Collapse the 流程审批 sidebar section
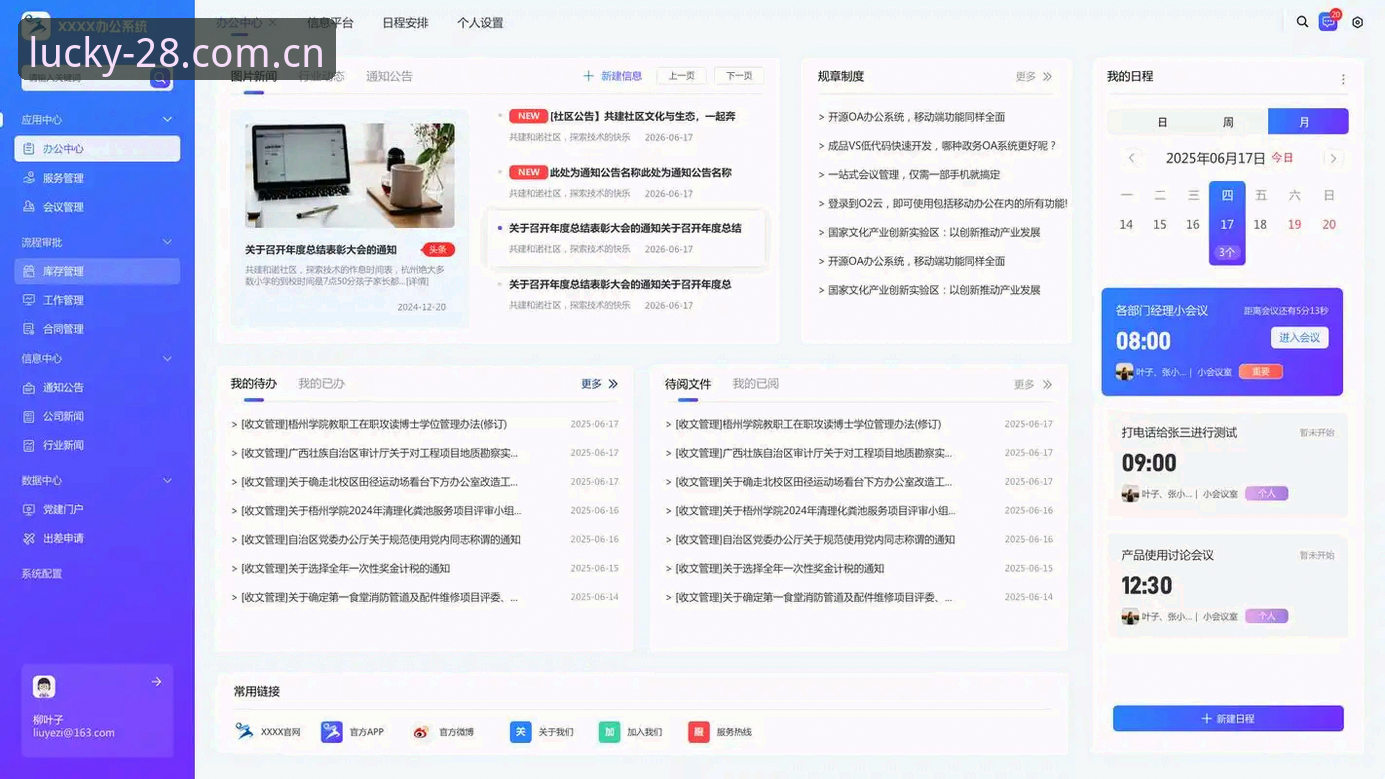Screen dimensions: 1385x779 pos(167,242)
